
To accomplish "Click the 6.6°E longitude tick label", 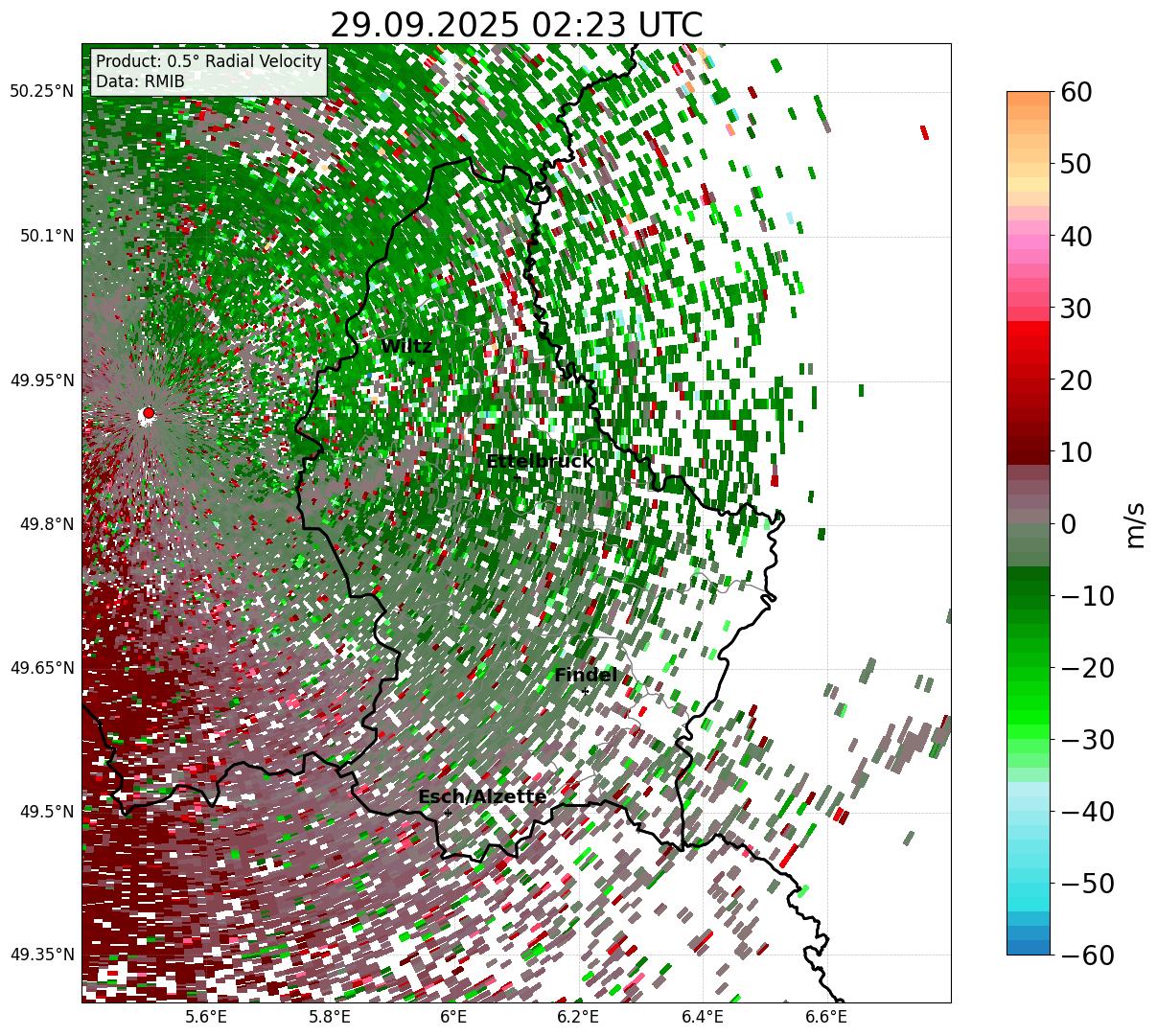I will click(826, 1016).
